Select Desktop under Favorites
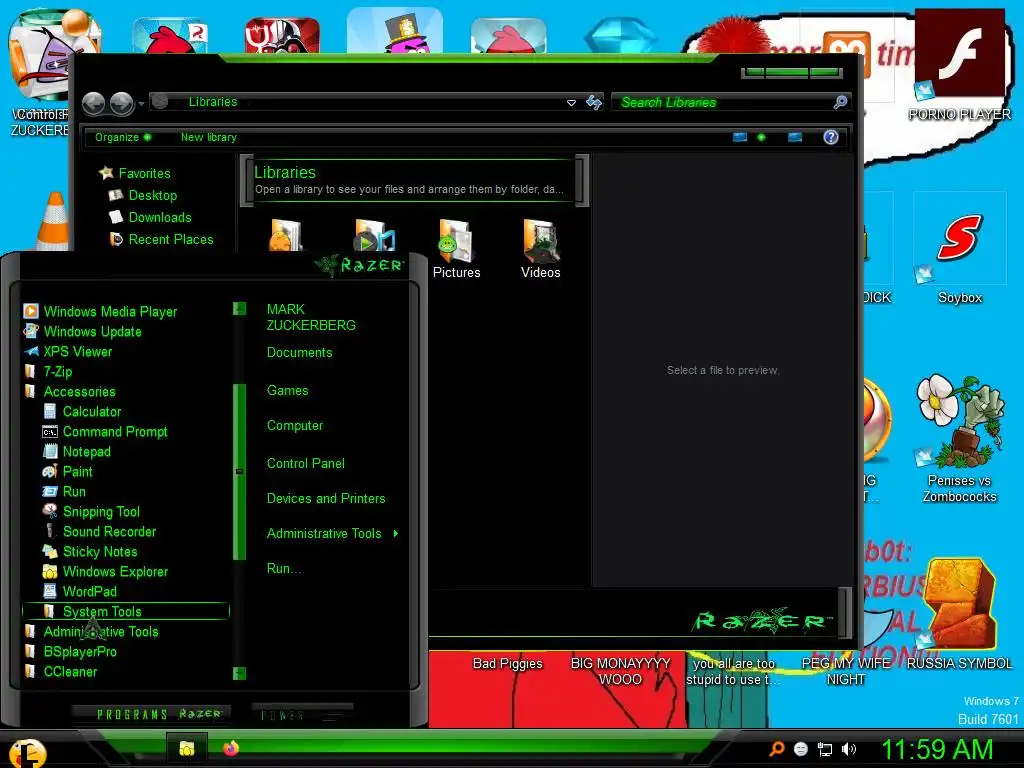The width and height of the screenshot is (1024, 768). [x=143, y=195]
